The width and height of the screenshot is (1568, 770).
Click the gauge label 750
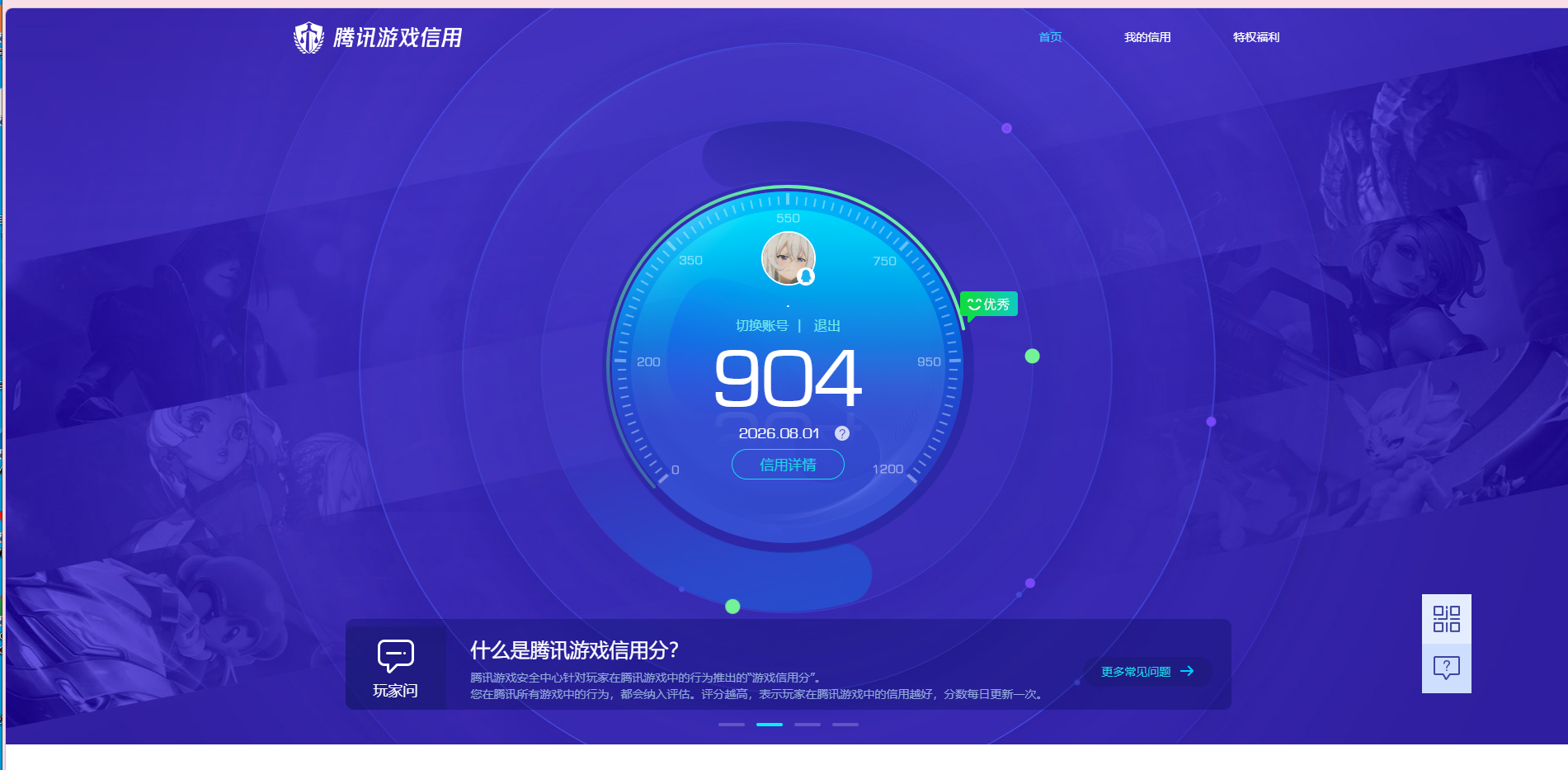(885, 262)
